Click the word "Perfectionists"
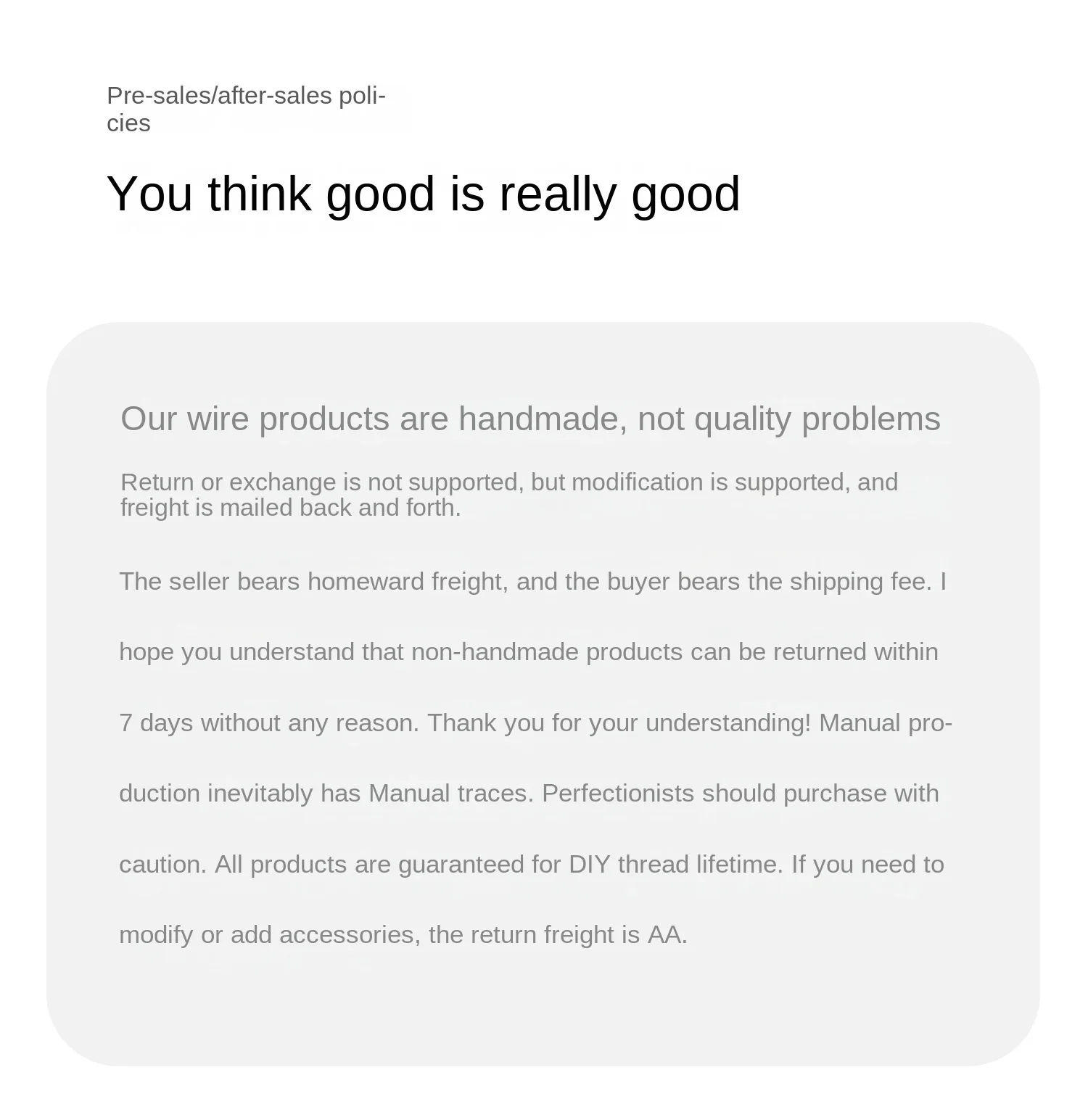Image resolution: width=1088 pixels, height=1120 pixels. 618,794
